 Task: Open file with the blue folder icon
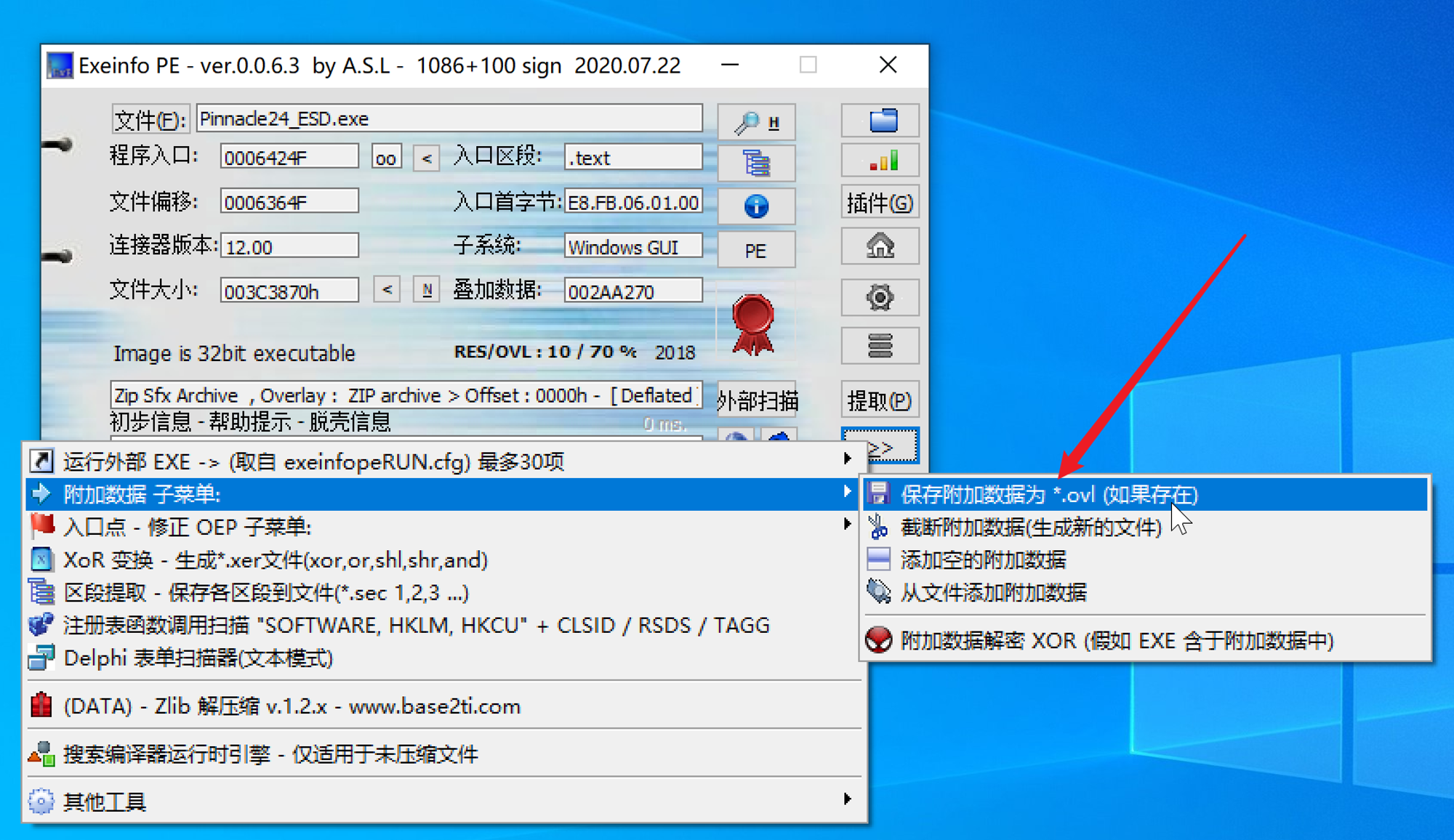pyautogui.click(x=880, y=120)
